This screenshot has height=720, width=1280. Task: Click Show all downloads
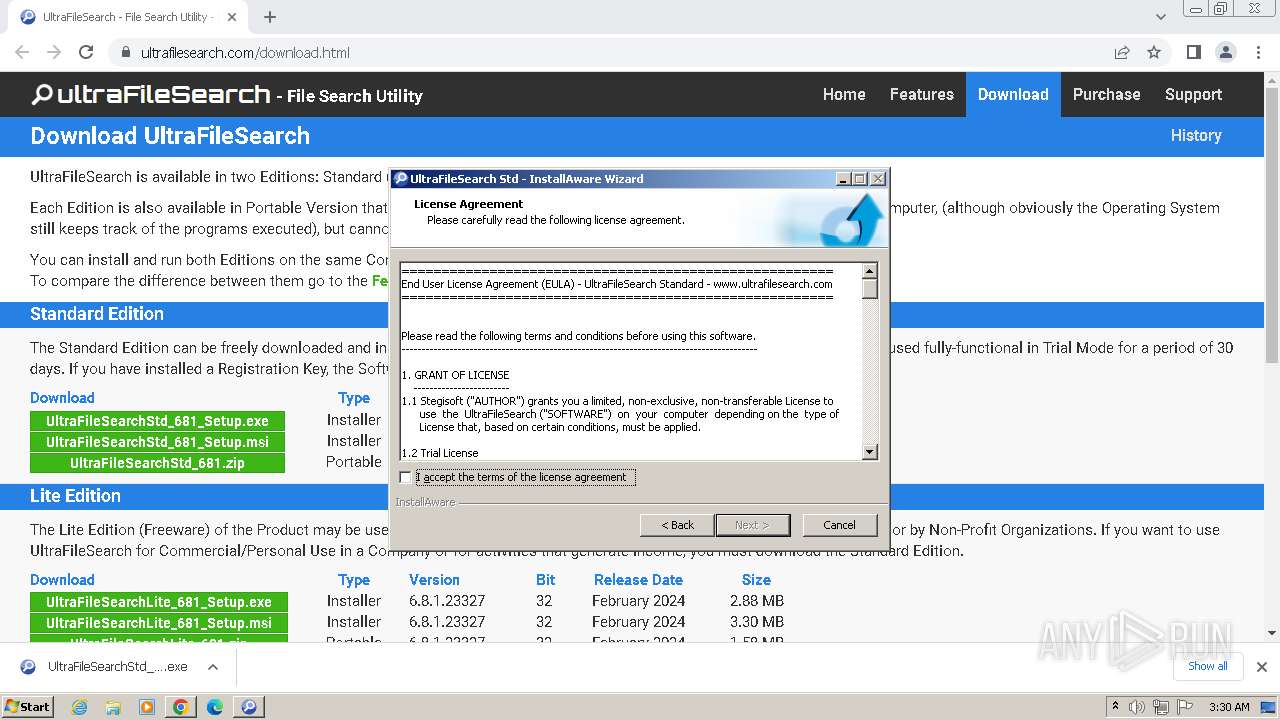coord(1207,666)
